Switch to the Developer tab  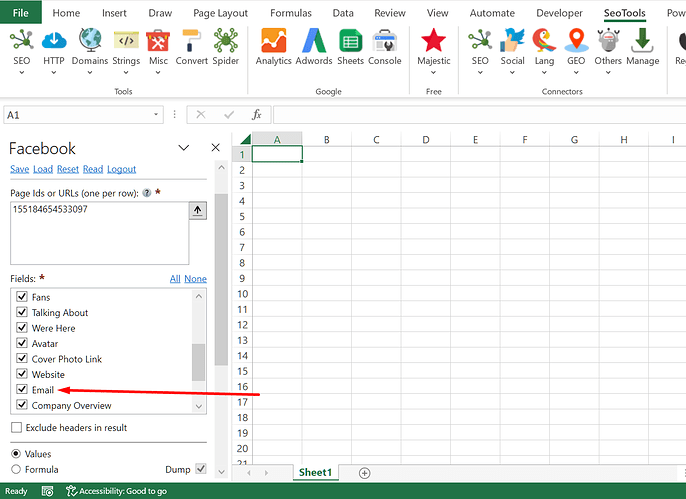pyautogui.click(x=559, y=13)
